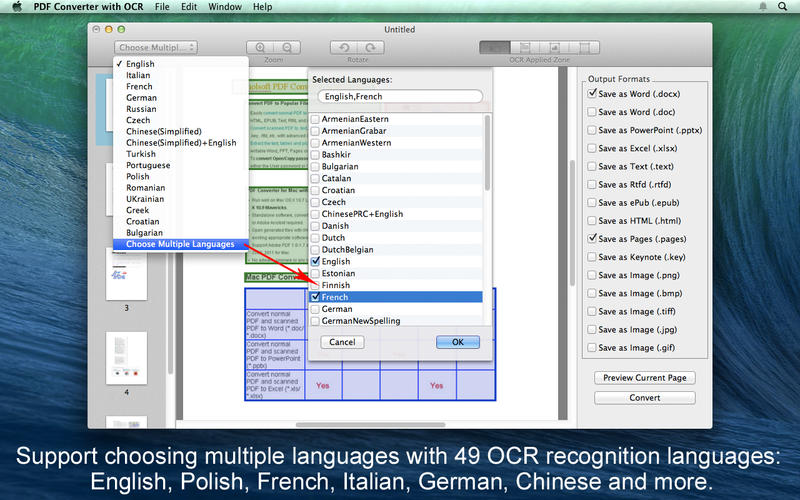Uncheck Save as Pages (.pages)
This screenshot has width=800, height=500.
click(593, 239)
